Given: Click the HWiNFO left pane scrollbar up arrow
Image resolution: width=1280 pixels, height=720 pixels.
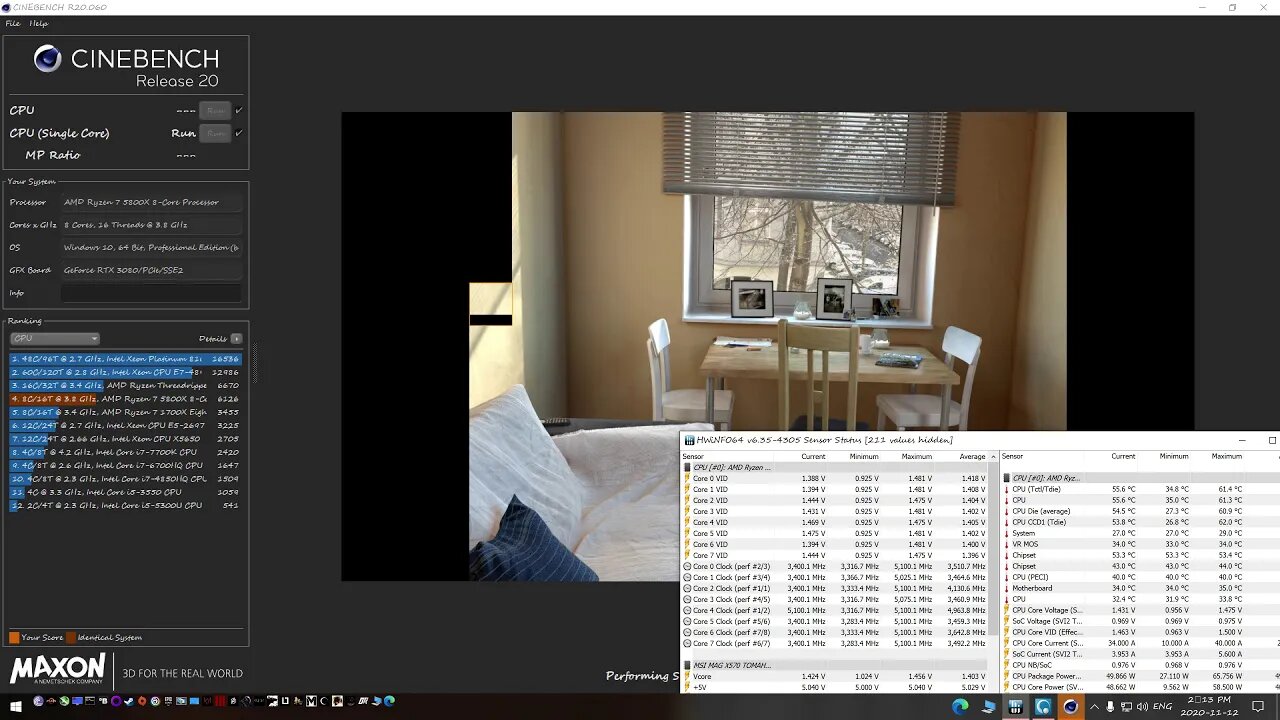Looking at the screenshot, I should (x=994, y=456).
